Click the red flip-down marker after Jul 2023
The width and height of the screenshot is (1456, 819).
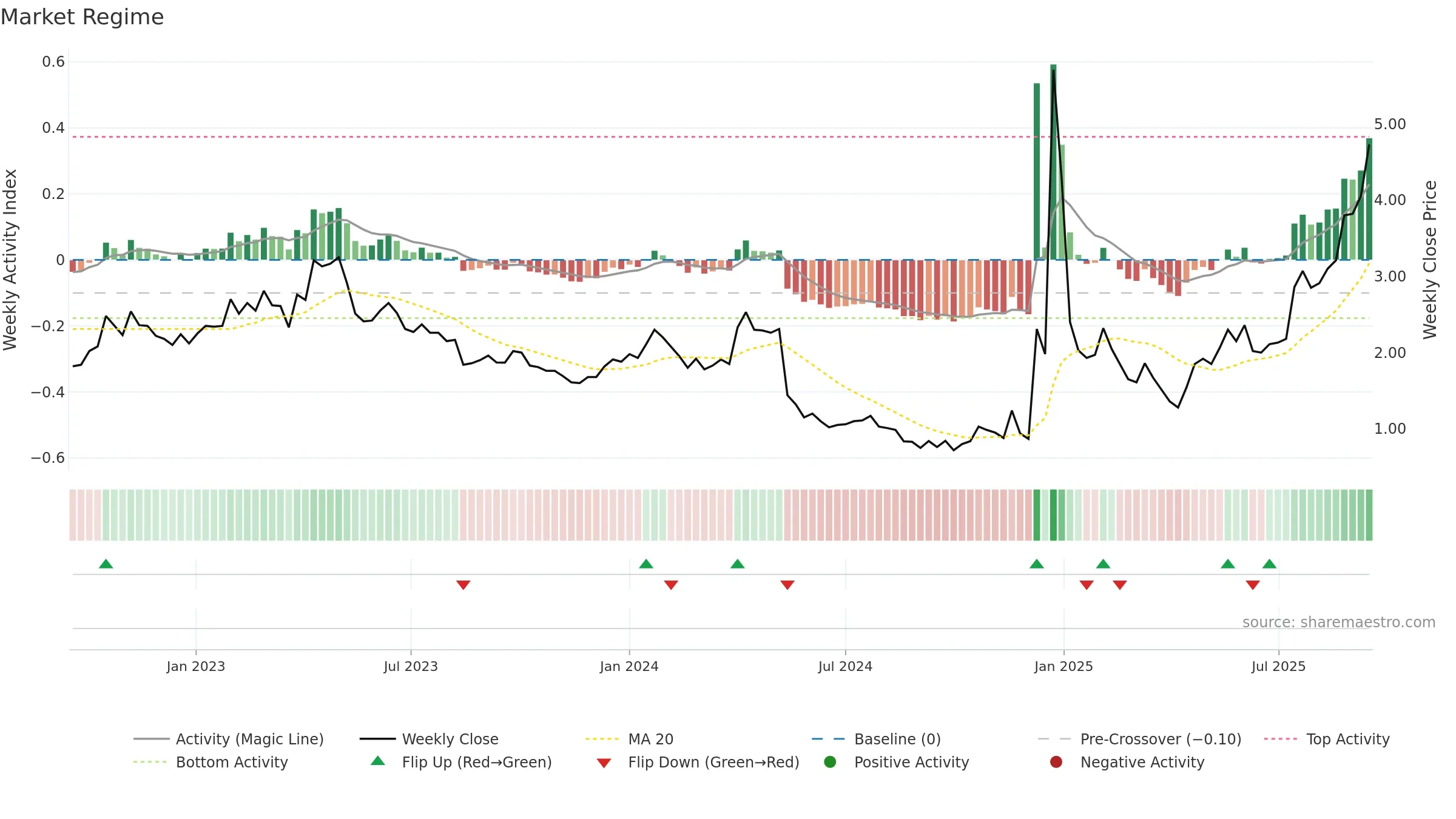463,585
